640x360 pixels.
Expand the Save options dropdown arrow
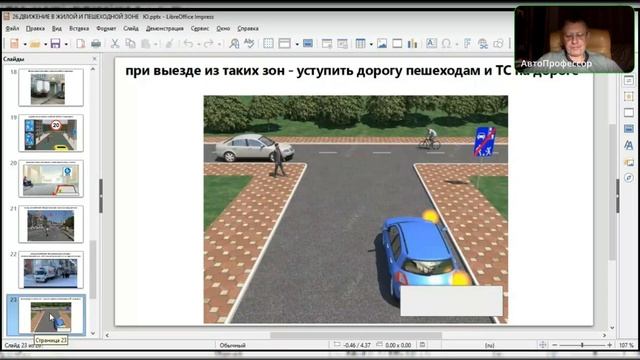pyautogui.click(x=66, y=44)
